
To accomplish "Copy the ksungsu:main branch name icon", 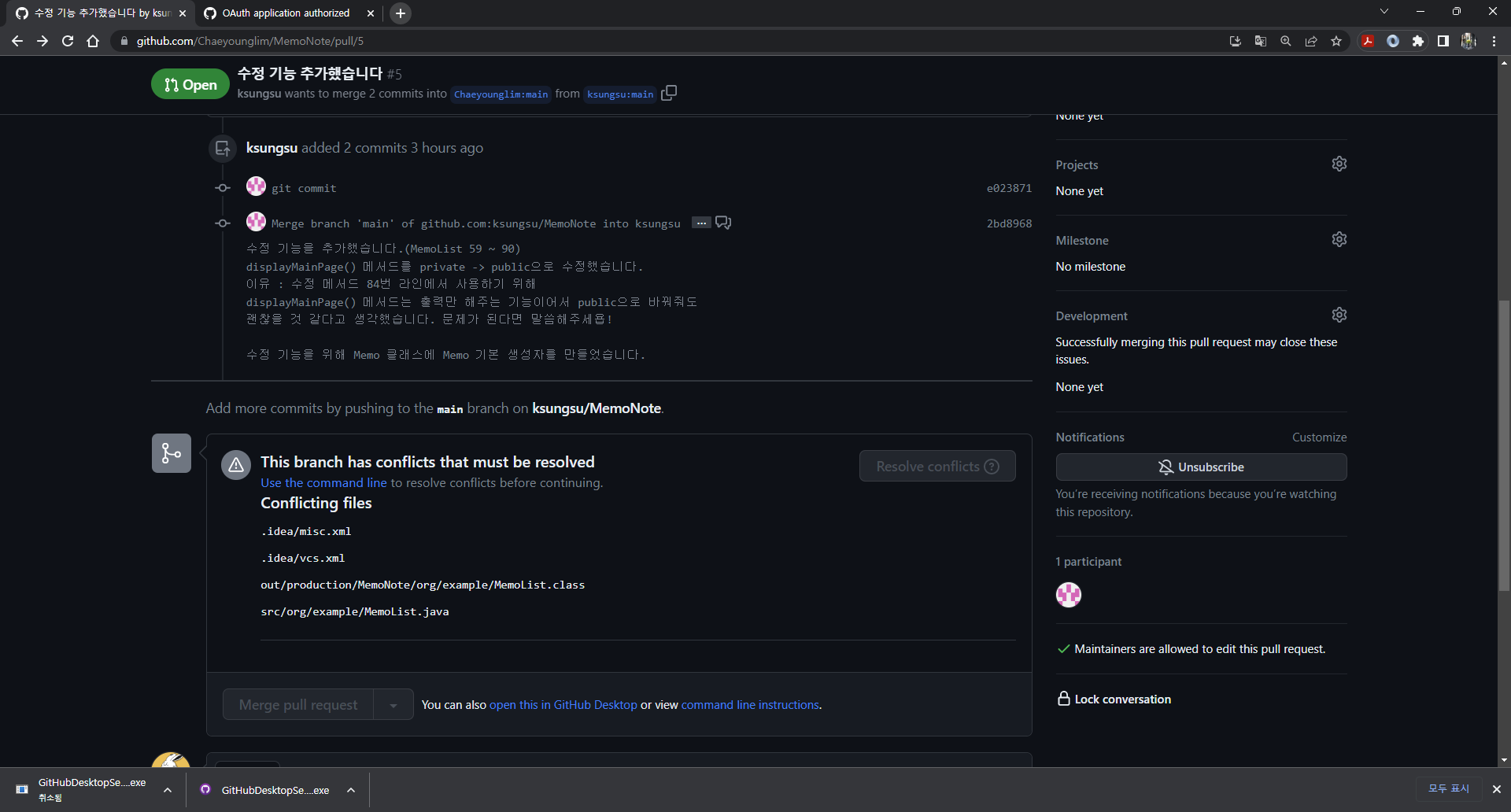I will (669, 93).
